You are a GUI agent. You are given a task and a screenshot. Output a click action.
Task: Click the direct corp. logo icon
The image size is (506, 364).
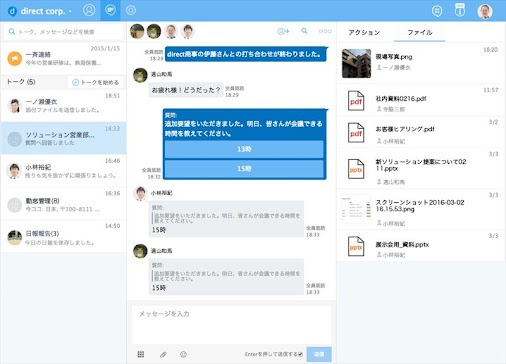[12, 11]
